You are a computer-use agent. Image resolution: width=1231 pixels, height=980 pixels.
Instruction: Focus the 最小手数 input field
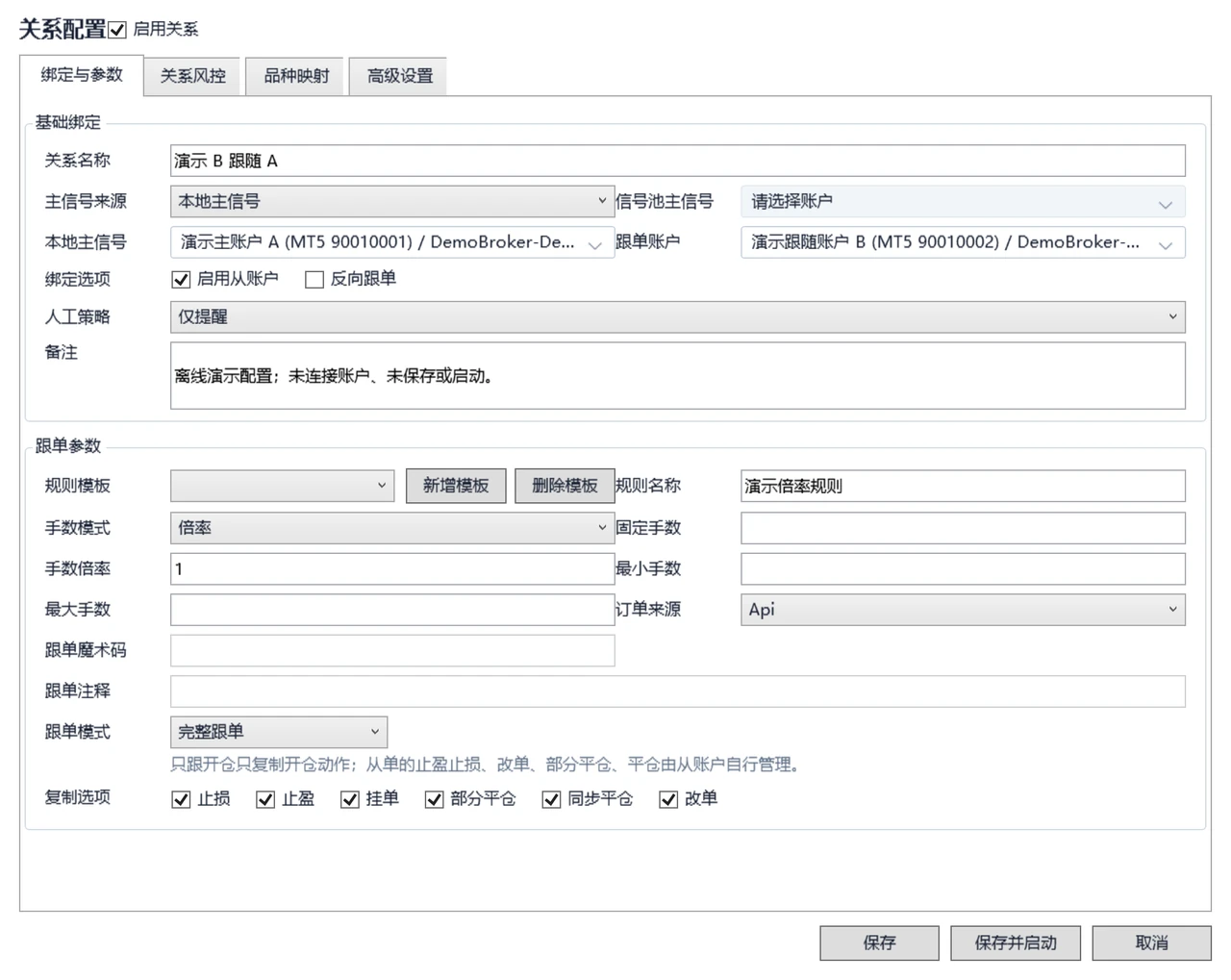(963, 568)
